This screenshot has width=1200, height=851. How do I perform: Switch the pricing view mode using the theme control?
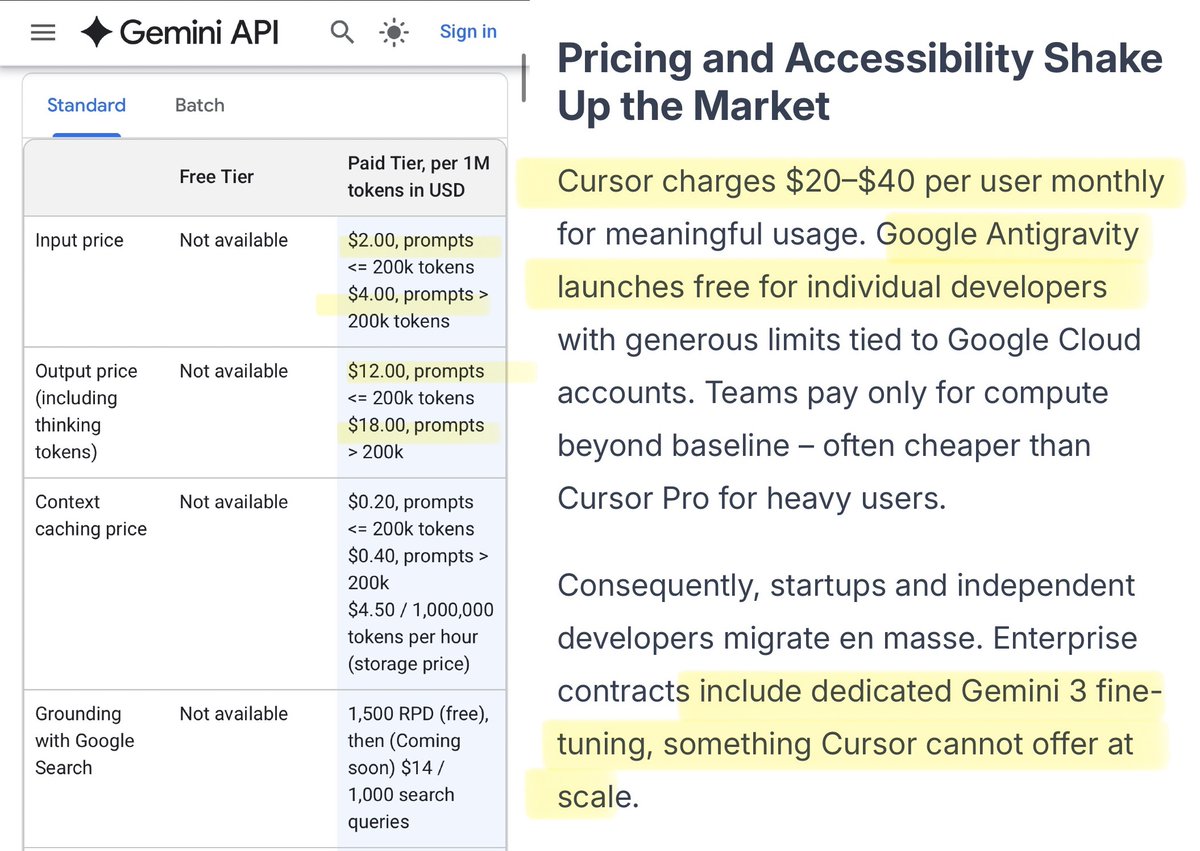pos(393,32)
